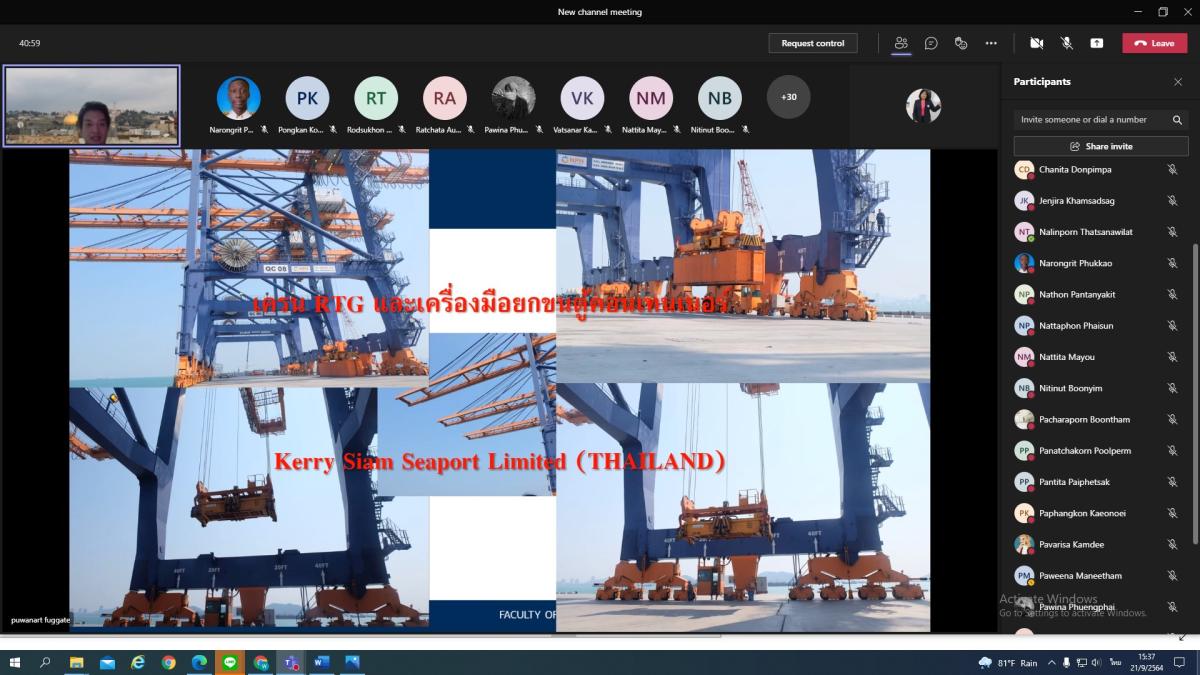Screen dimensions: 1200x675
Task: Click the muted mic icon for Nalinporn Thatsanawilat
Action: (1172, 232)
